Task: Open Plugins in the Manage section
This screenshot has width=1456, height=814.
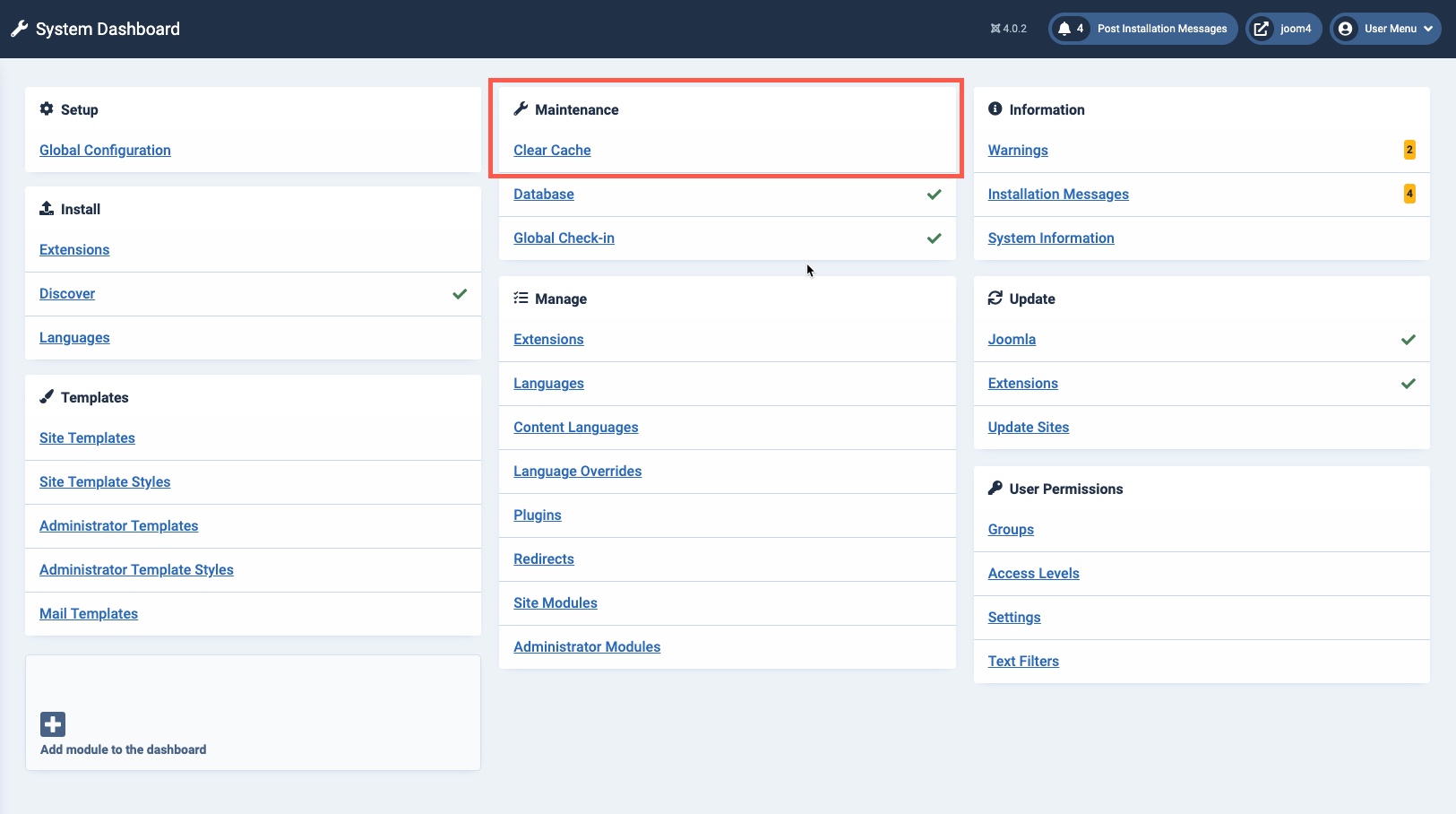Action: [537, 515]
